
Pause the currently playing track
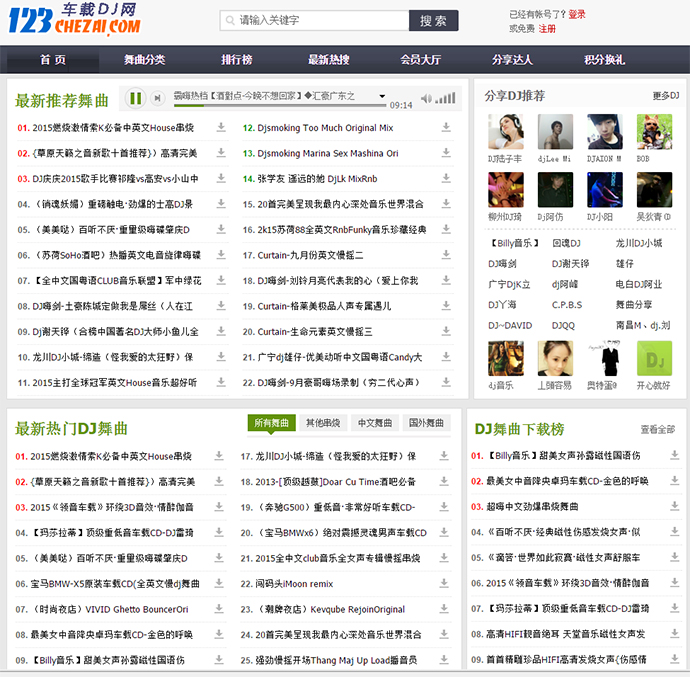pyautogui.click(x=136, y=98)
